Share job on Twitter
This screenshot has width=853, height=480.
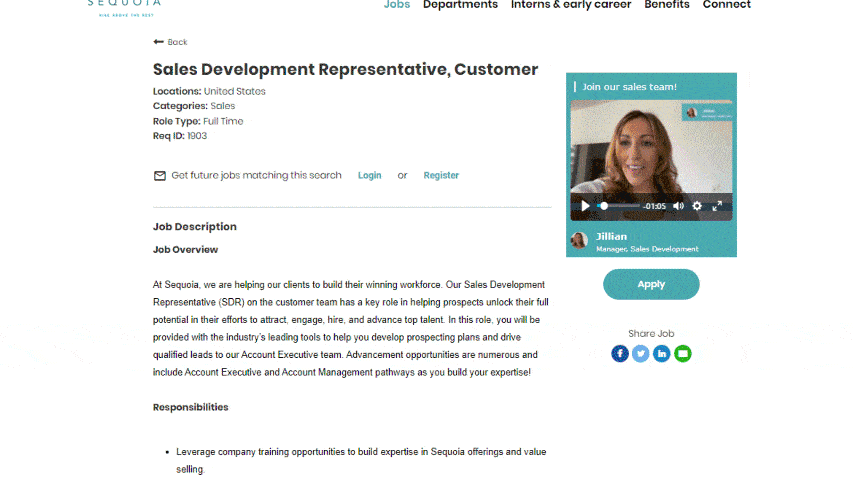click(x=641, y=354)
